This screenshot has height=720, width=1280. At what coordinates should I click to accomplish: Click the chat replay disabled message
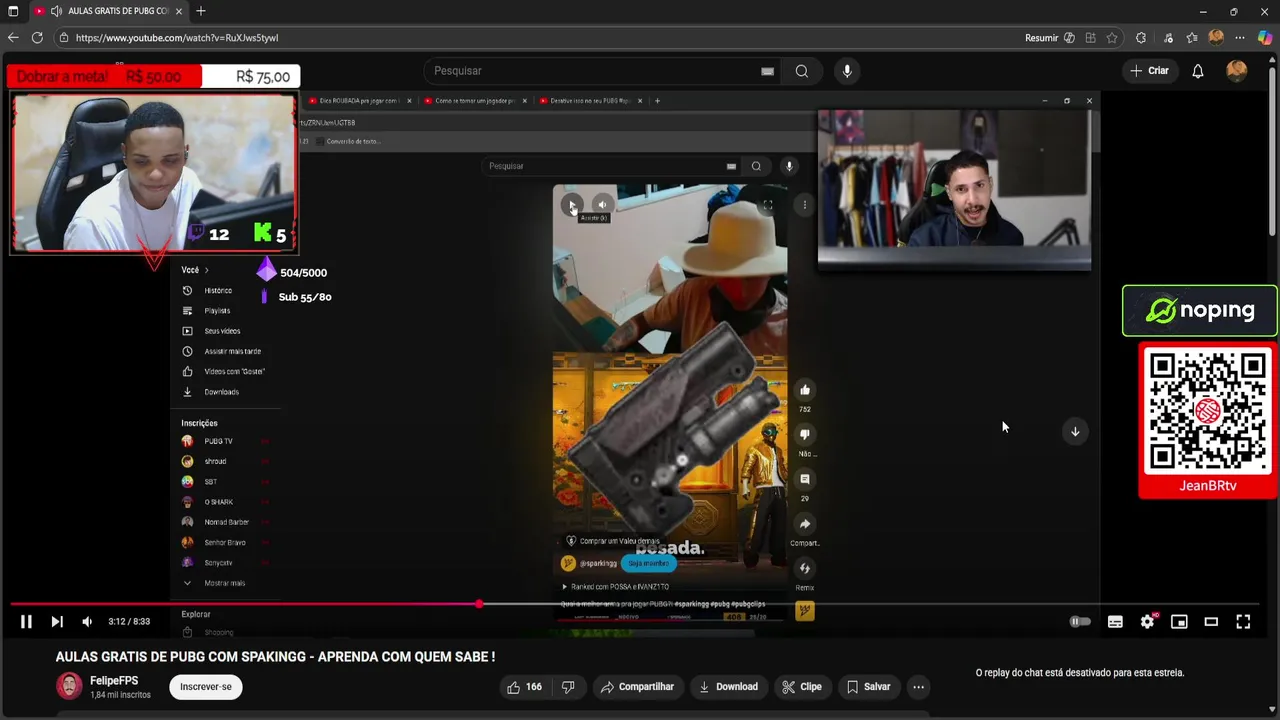coord(1080,673)
